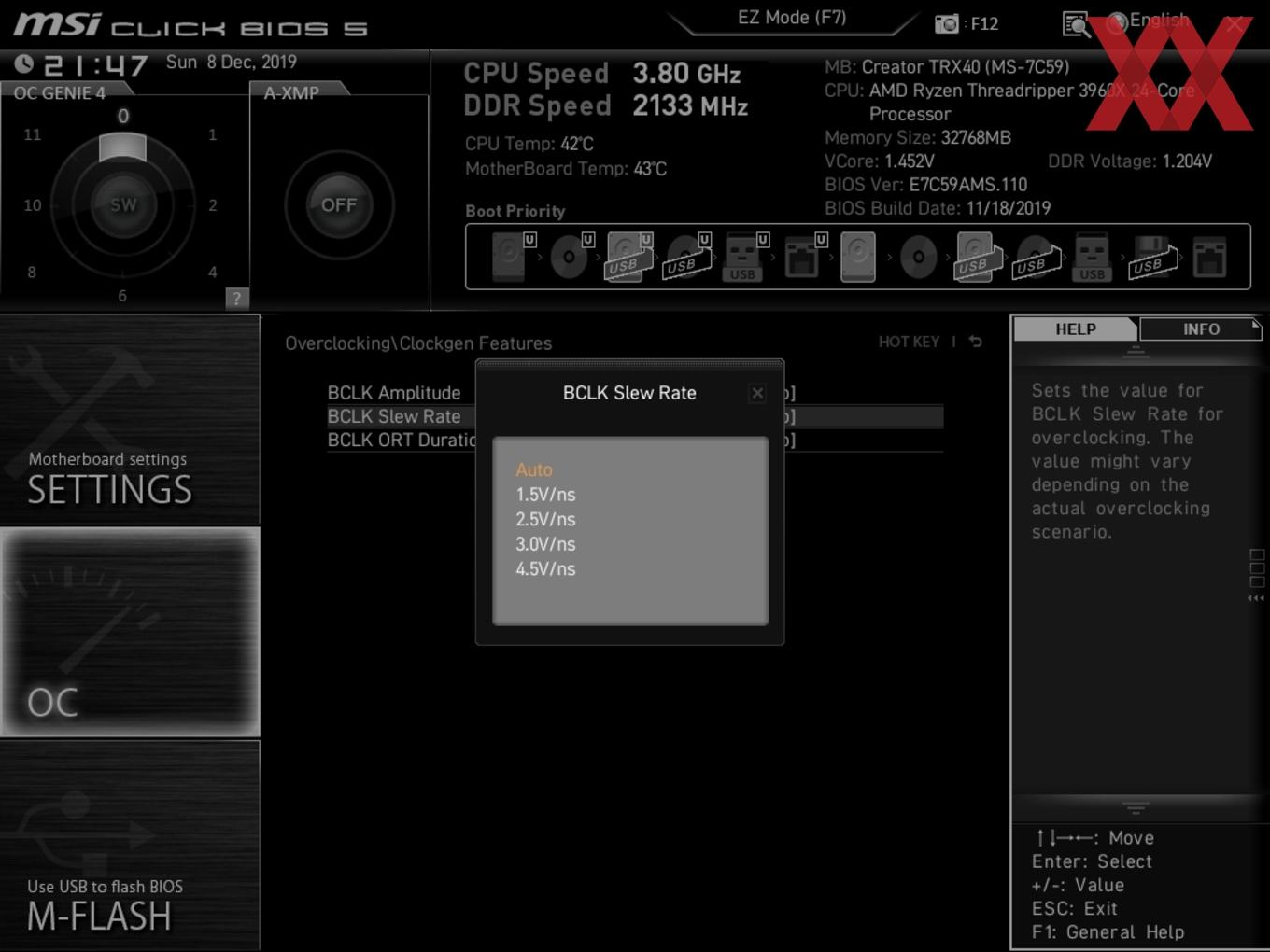The height and width of the screenshot is (952, 1270).
Task: Select the USB floppy boot device icon
Action: pos(1153,257)
